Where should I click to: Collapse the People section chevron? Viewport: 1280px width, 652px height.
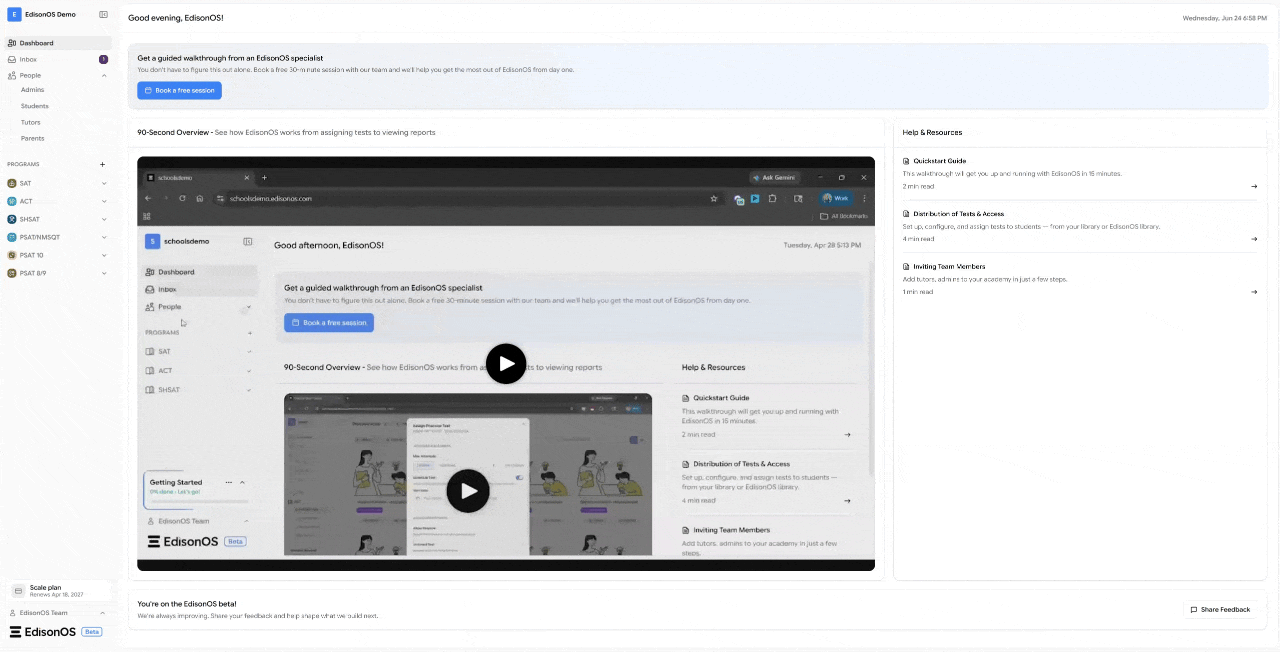tap(104, 76)
